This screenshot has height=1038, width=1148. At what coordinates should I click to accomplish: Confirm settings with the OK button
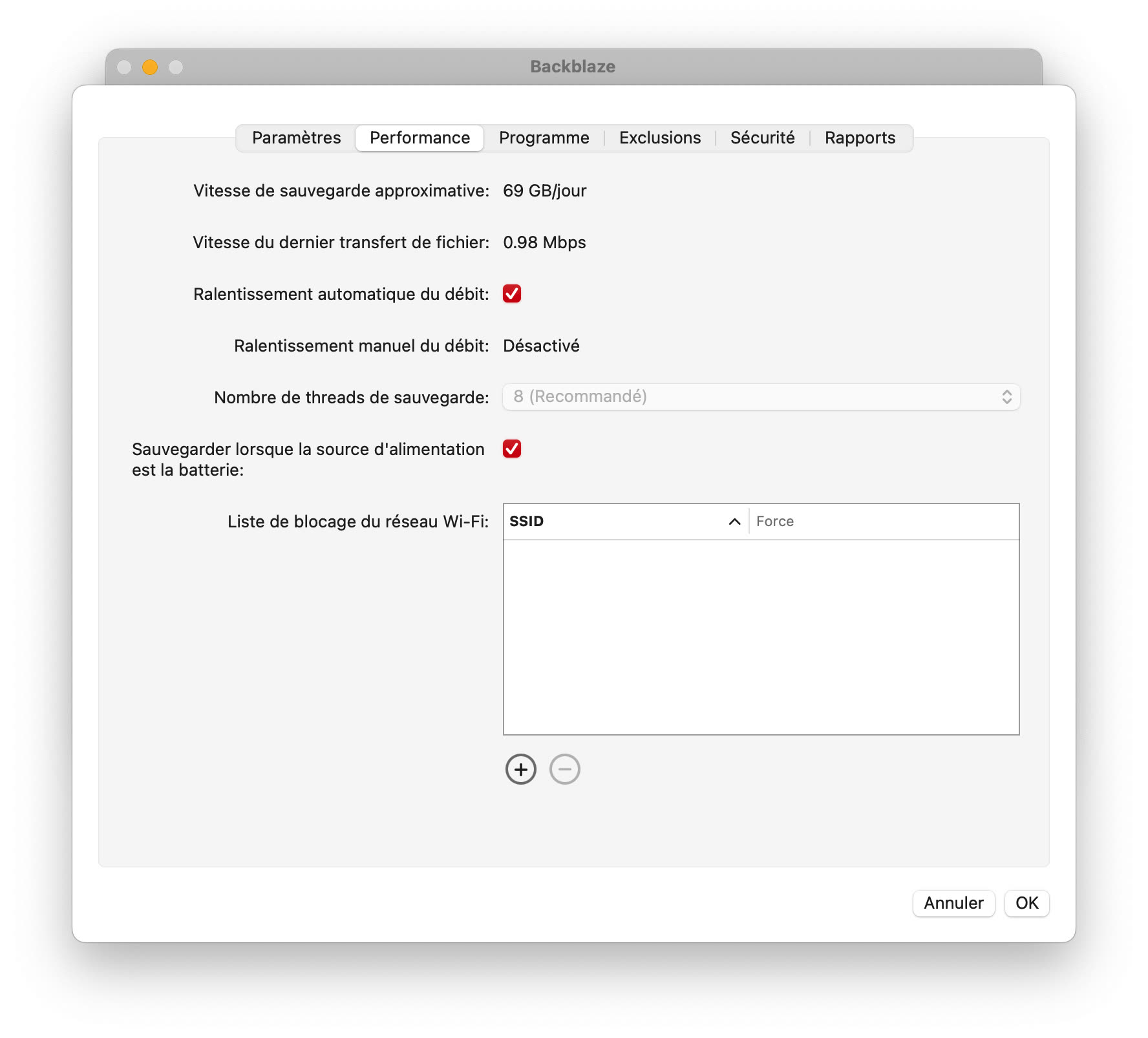[1026, 903]
